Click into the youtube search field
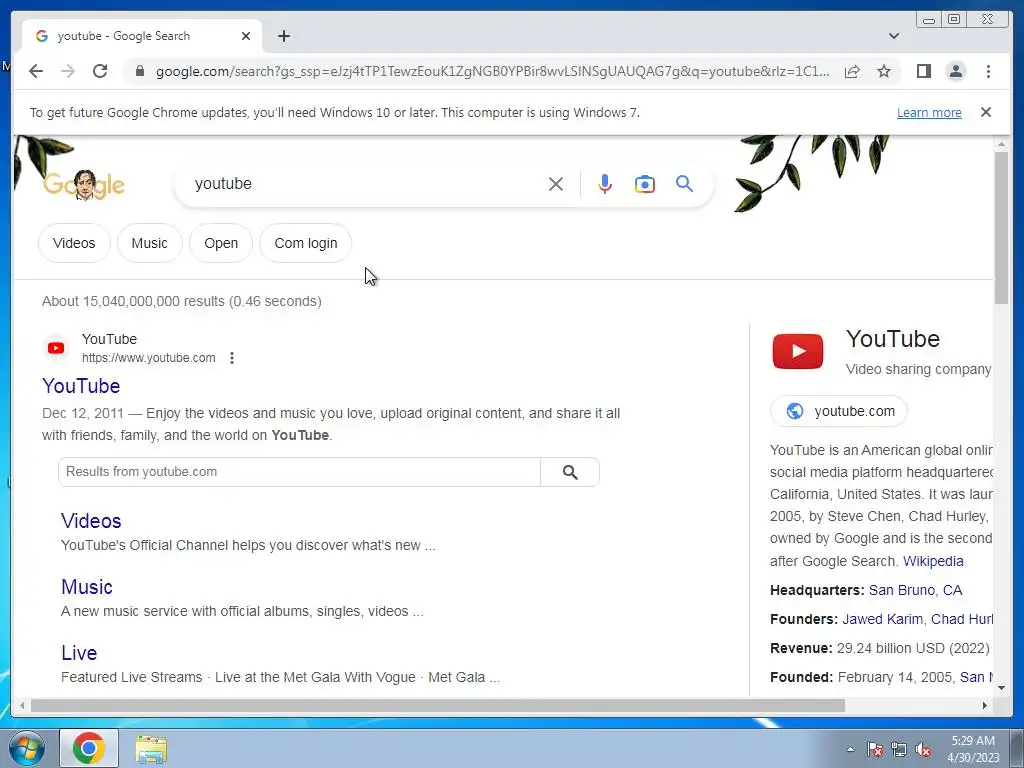Screen dimensions: 1024x768 coord(366,184)
